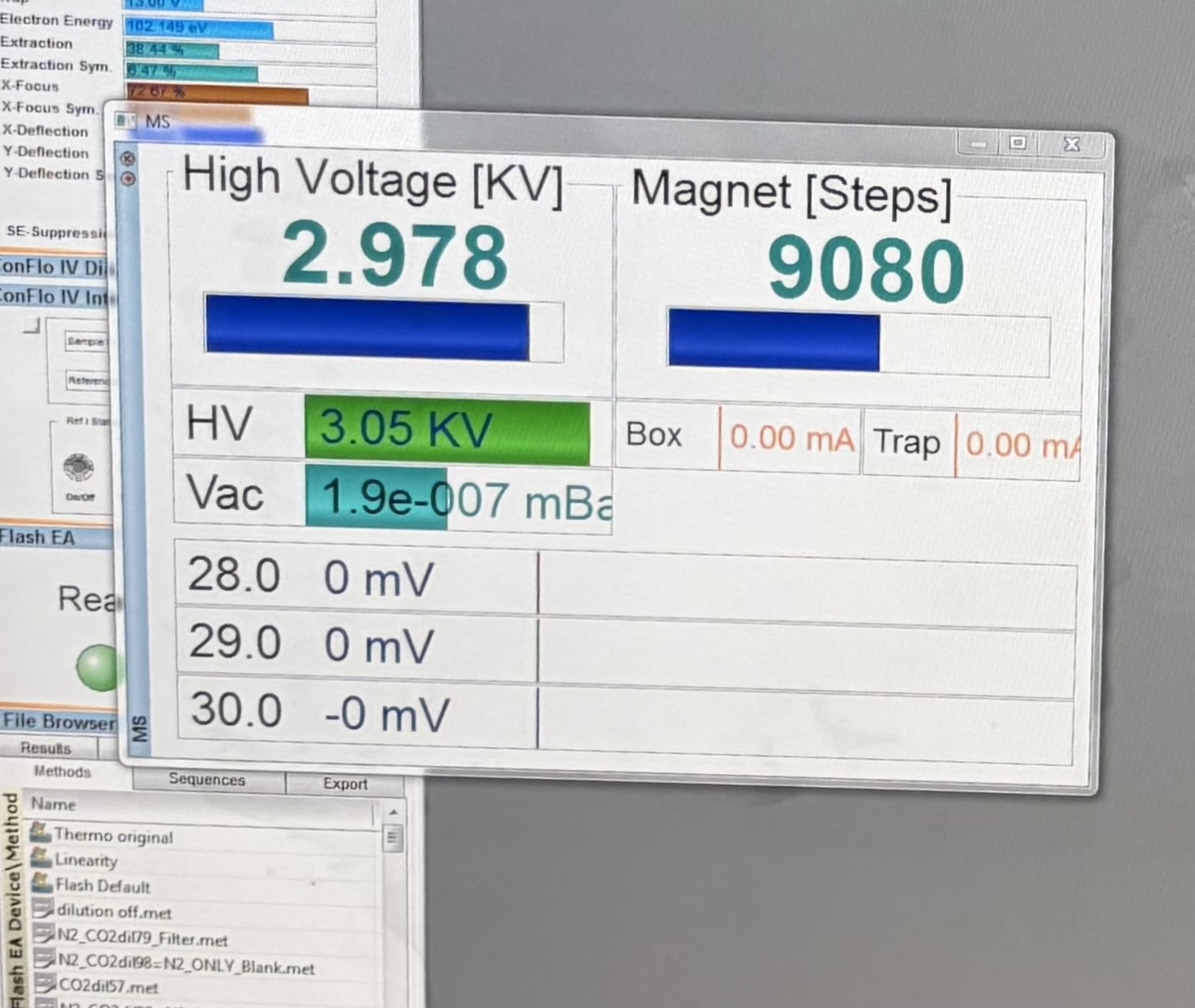Click the Ref On/Off valve icon
The image size is (1195, 1008).
click(79, 466)
